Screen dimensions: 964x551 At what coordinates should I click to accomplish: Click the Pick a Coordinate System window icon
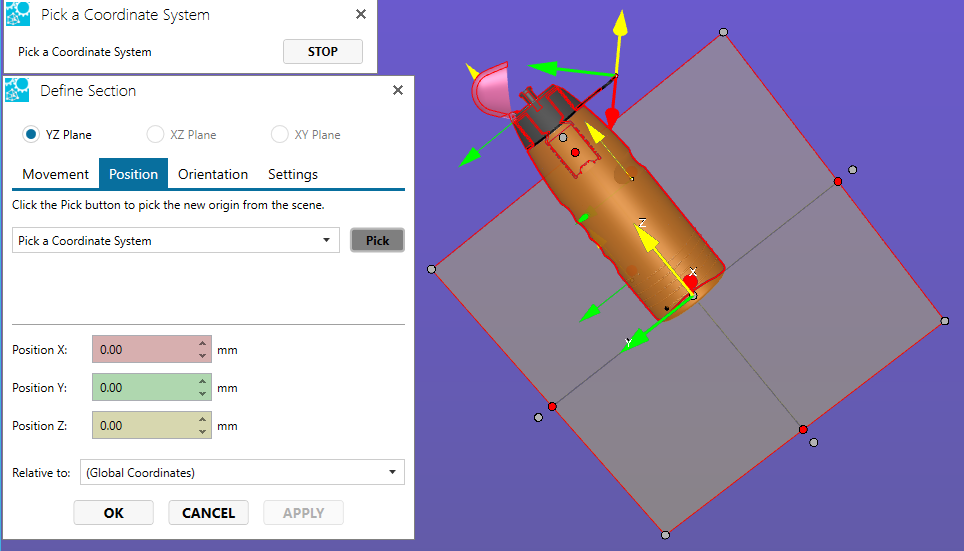[x=17, y=14]
